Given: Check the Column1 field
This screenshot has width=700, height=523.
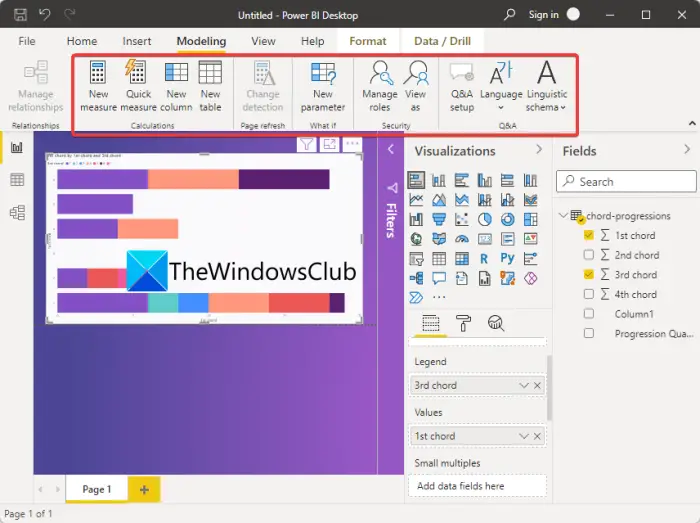Looking at the screenshot, I should click(x=589, y=314).
